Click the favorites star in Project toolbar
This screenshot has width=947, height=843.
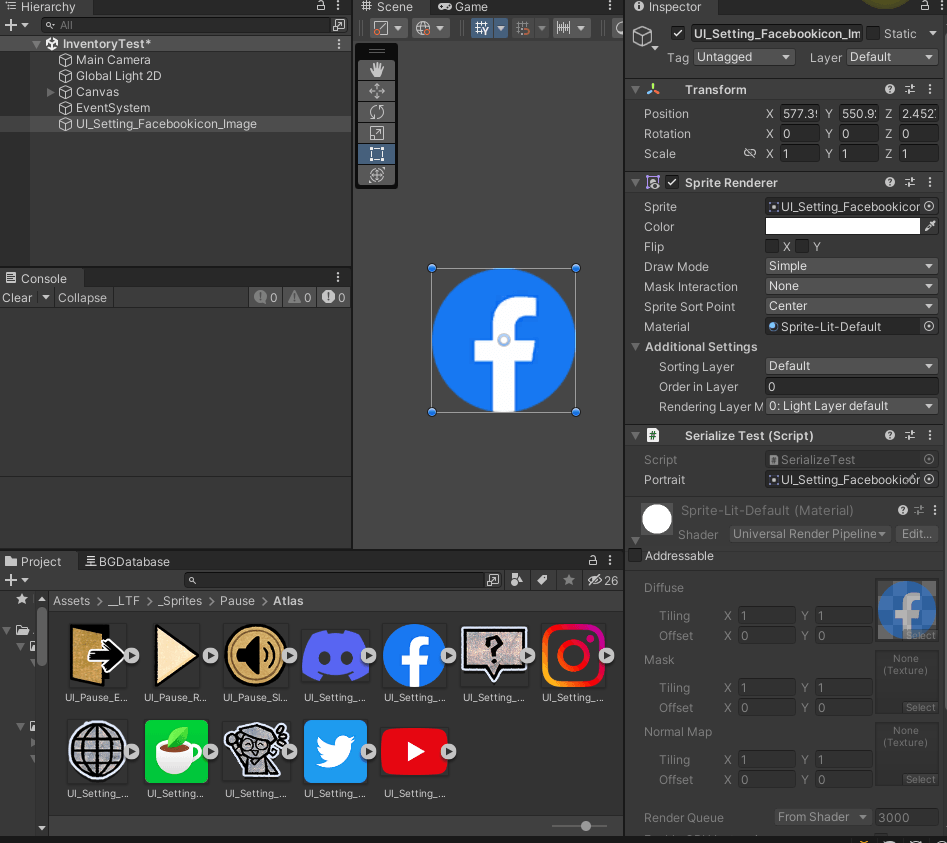tap(568, 580)
